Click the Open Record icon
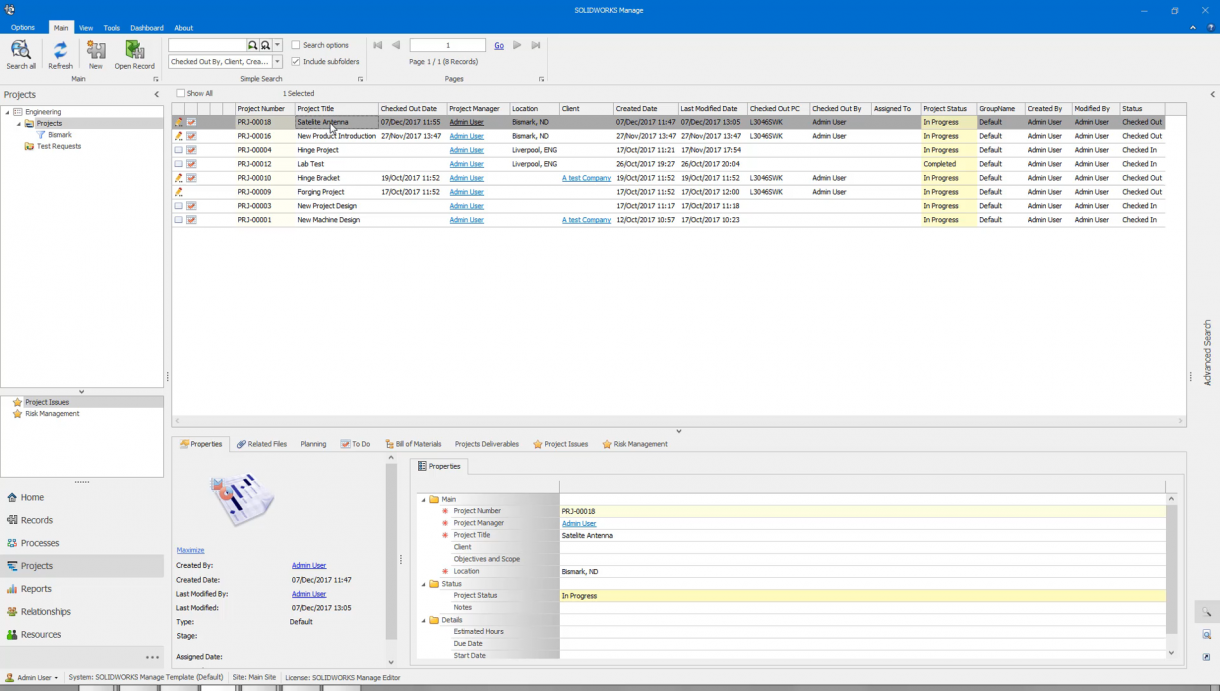Viewport: 1220px width, 691px height. pos(134,50)
